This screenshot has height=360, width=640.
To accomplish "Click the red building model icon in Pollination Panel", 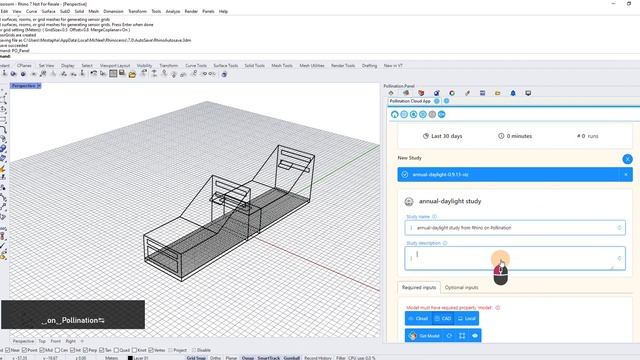I will [421, 93].
